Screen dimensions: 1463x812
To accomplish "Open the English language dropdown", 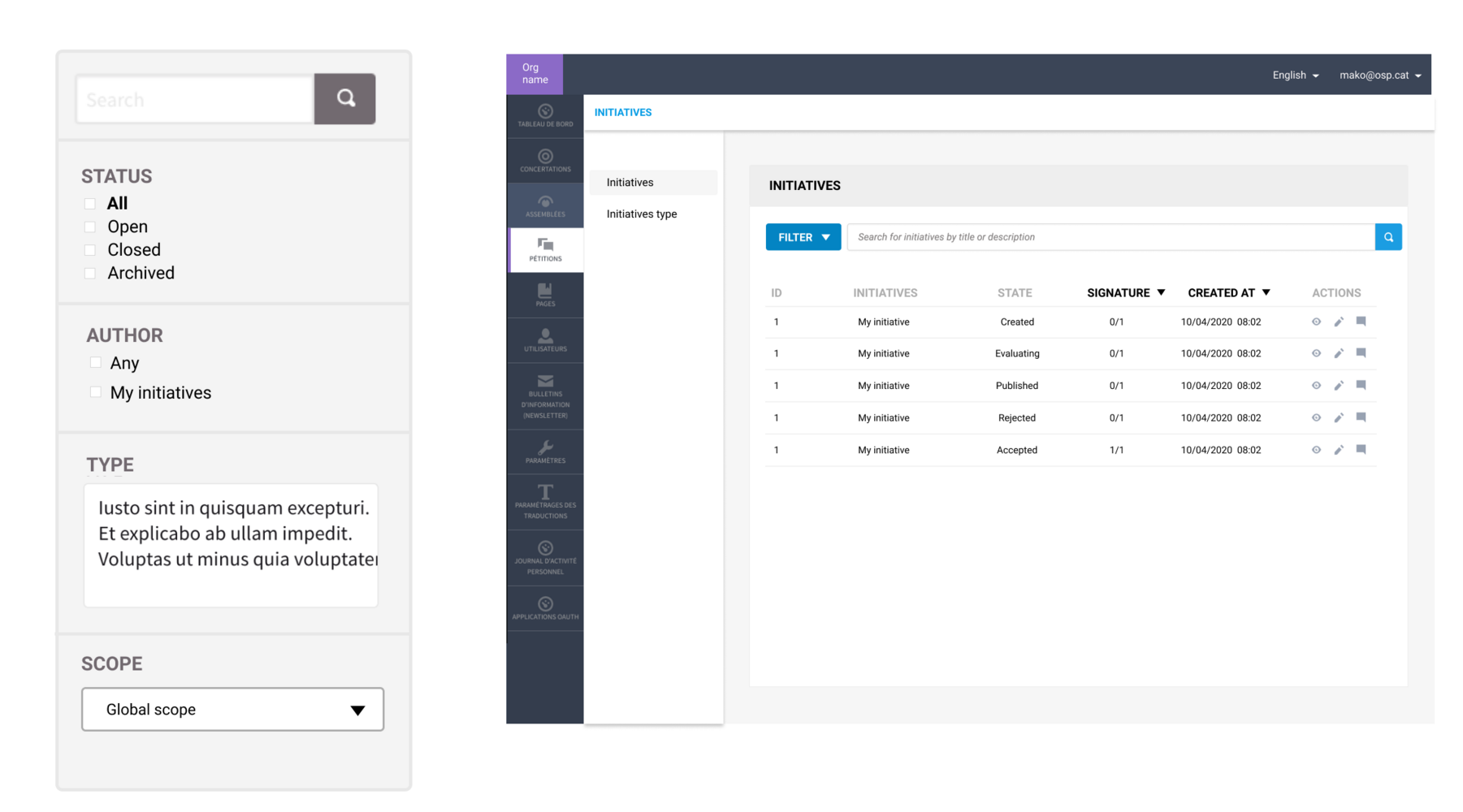I will click(x=1295, y=76).
